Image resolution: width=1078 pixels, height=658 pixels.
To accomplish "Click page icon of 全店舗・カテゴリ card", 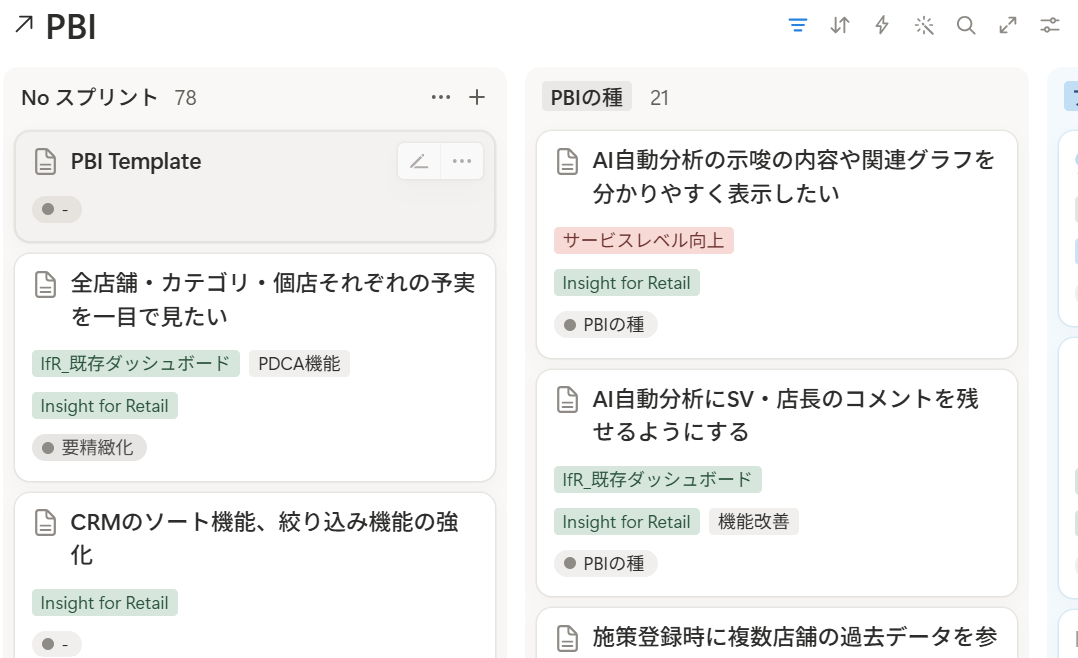I will coord(45,284).
